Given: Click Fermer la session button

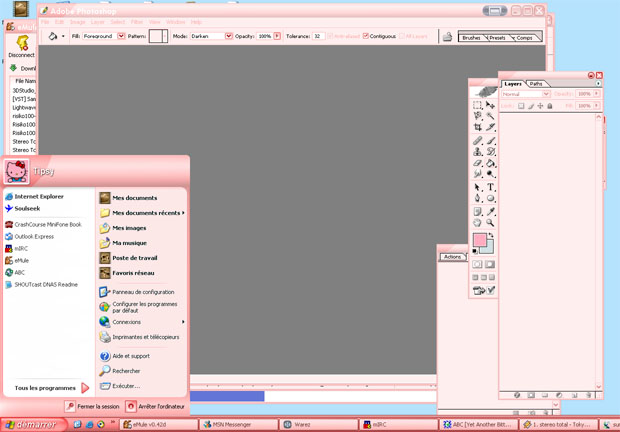Looking at the screenshot, I should [x=93, y=406].
